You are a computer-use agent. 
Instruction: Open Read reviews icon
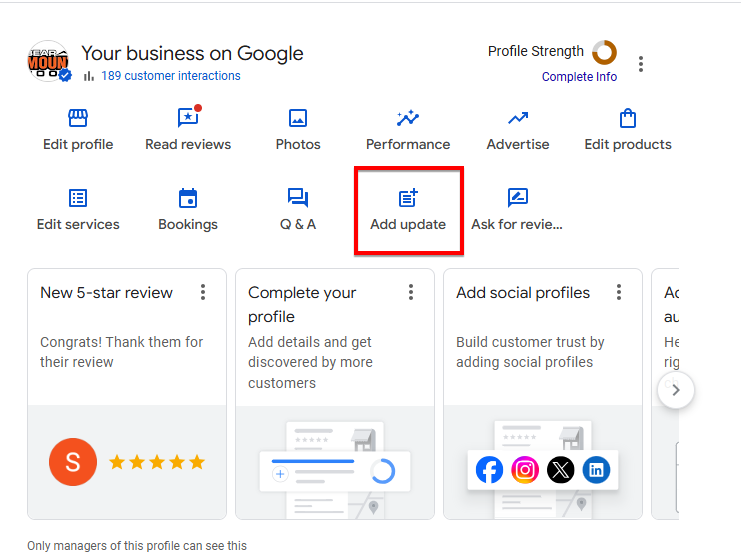188,119
